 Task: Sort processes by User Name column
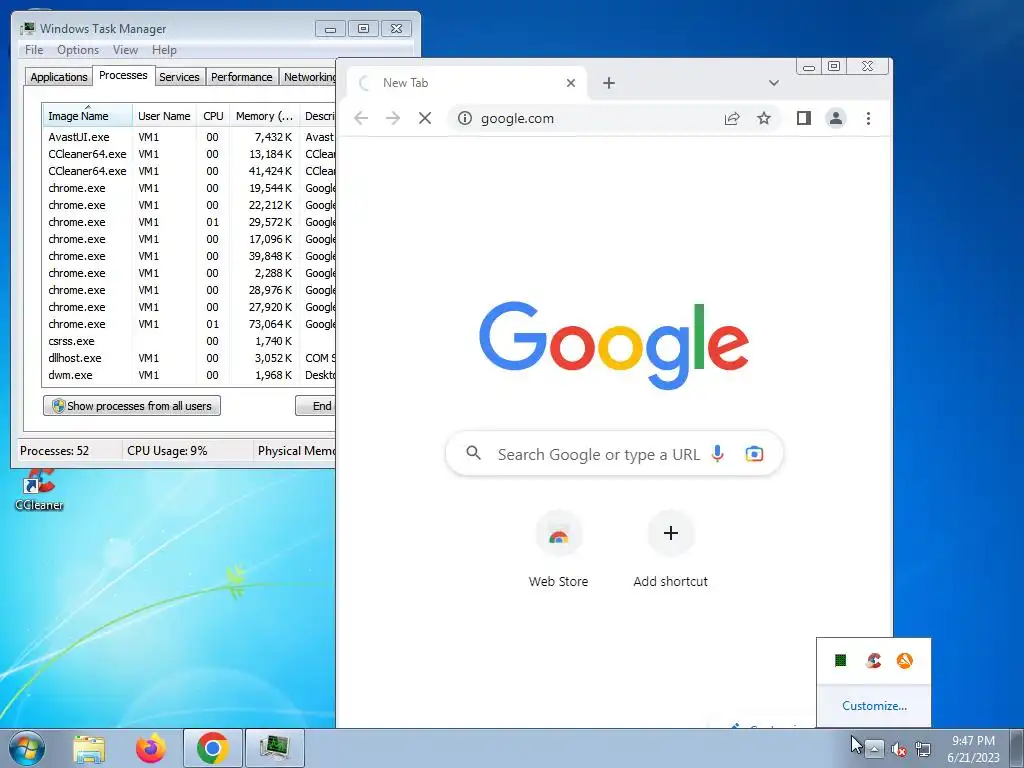pyautogui.click(x=164, y=116)
